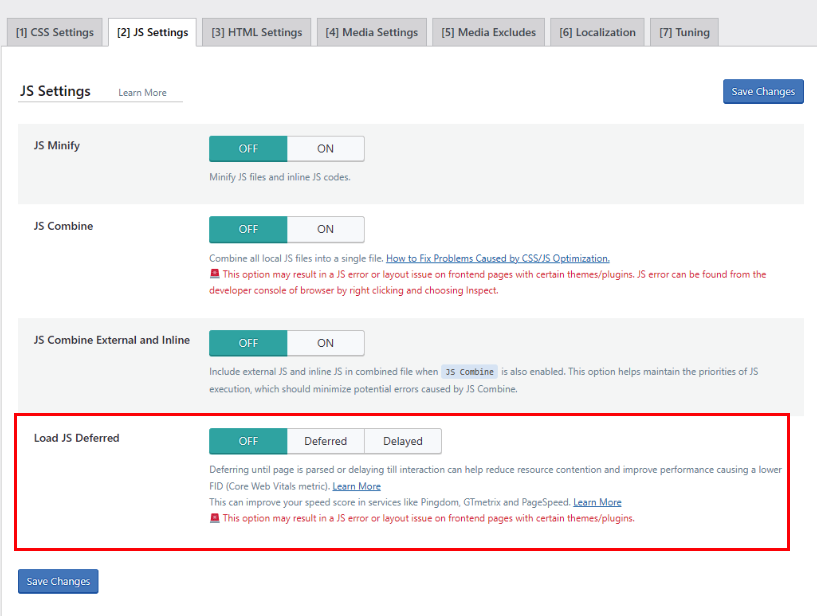This screenshot has height=616, width=817.
Task: Open the [6] Localization tab
Action: click(x=597, y=32)
